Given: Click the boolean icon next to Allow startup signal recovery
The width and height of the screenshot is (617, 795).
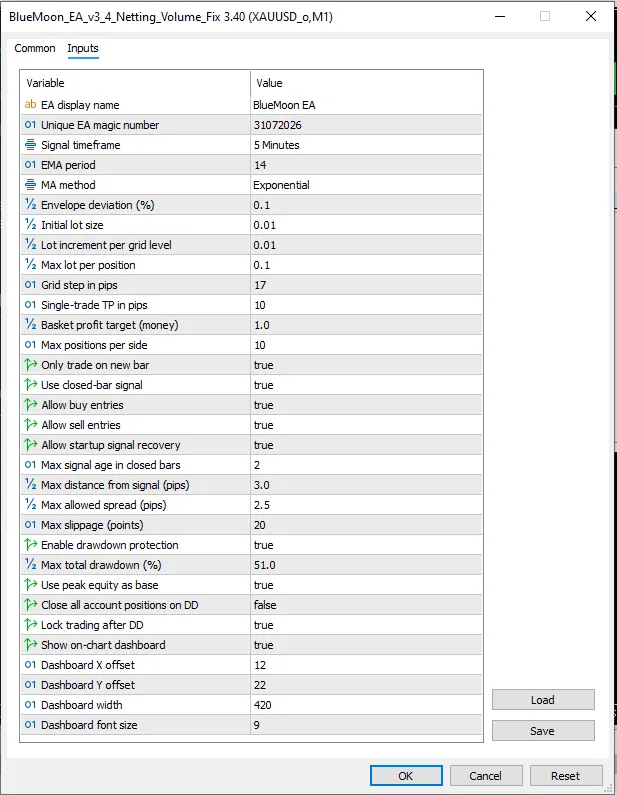Looking at the screenshot, I should click(x=30, y=445).
